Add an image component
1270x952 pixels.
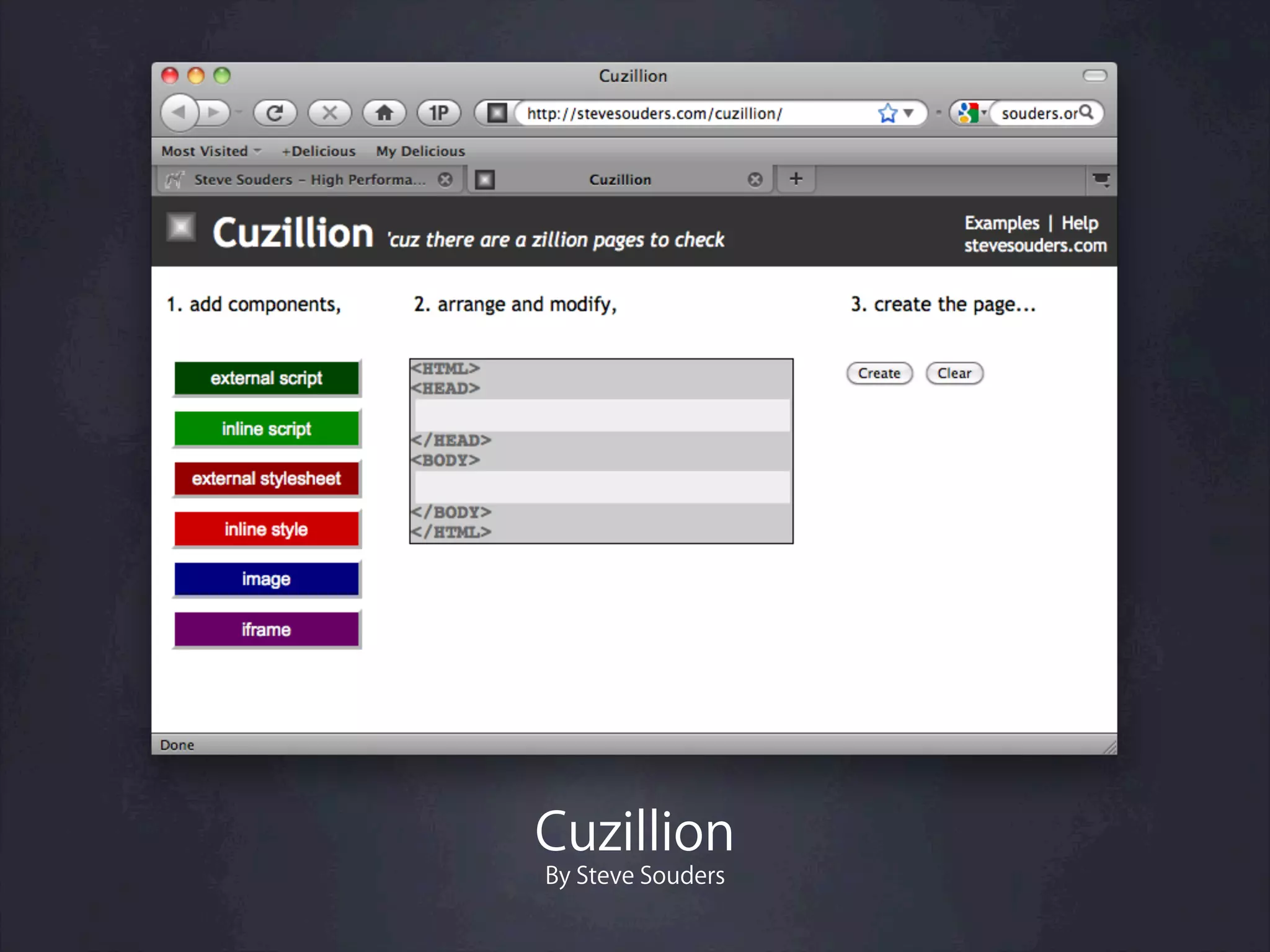(267, 580)
